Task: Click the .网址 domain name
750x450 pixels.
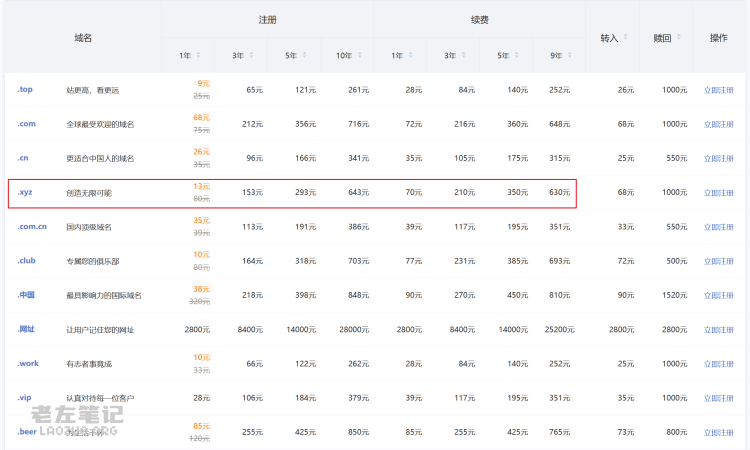Action: [x=27, y=329]
